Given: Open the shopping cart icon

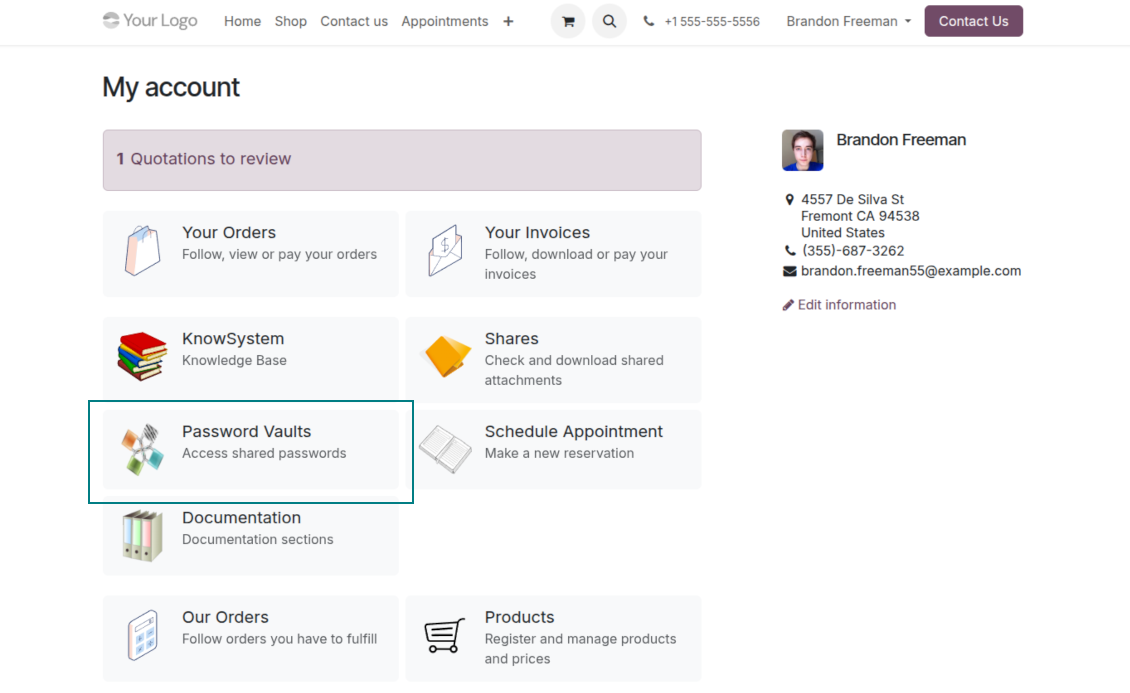Looking at the screenshot, I should 568,21.
